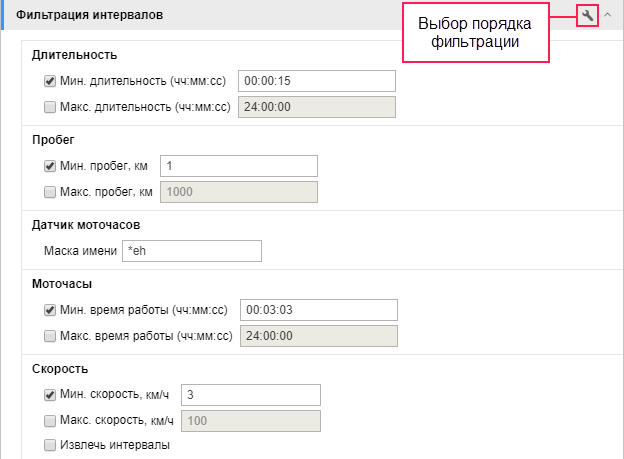
Task: Click the disabled max duration field
Action: pos(317,107)
